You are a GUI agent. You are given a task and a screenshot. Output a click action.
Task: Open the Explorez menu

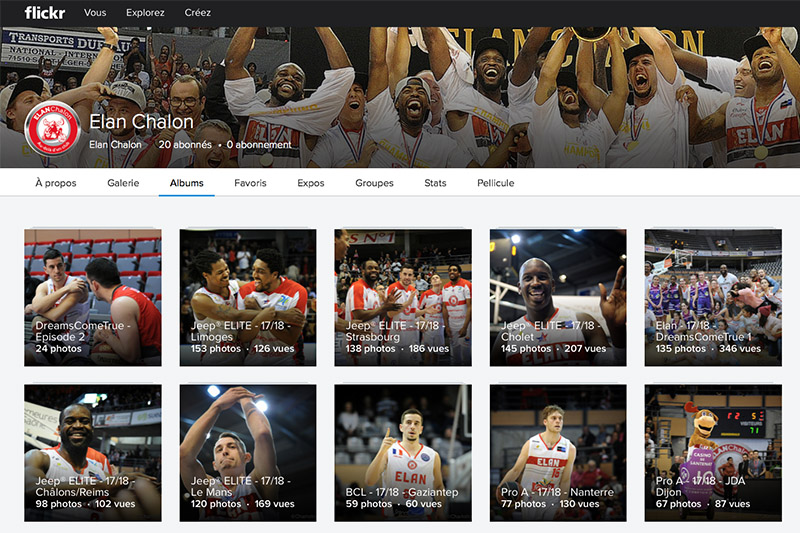click(145, 13)
